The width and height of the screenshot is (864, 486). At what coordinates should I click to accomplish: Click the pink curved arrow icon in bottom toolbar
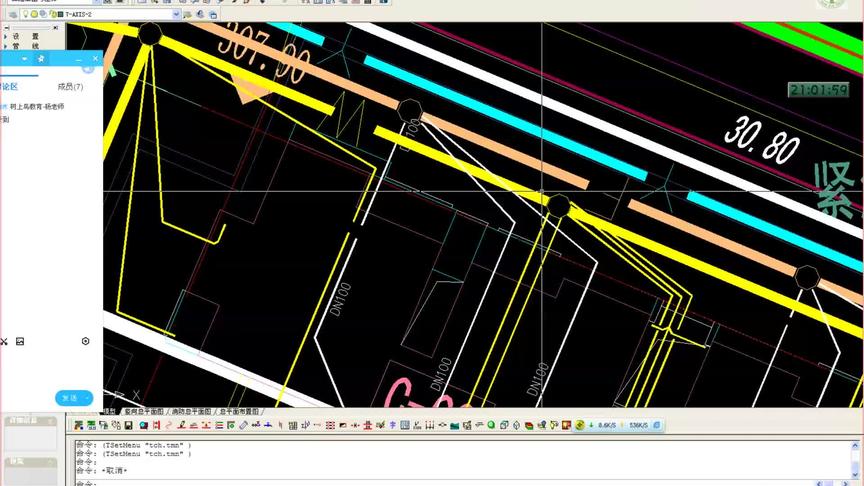169,425
